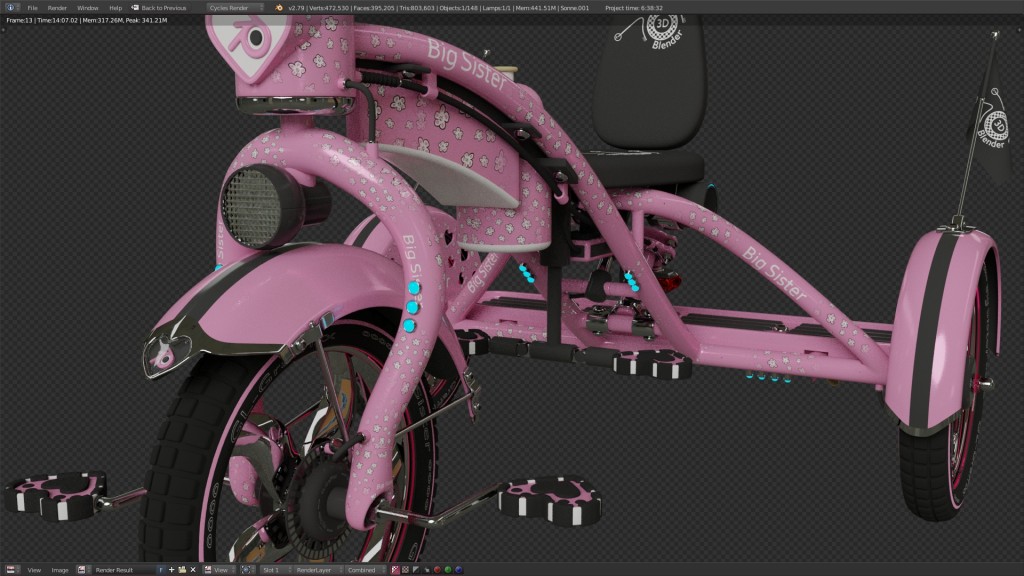Unlink the Render Result with the X button
This screenshot has height=576, width=1024.
(193, 568)
